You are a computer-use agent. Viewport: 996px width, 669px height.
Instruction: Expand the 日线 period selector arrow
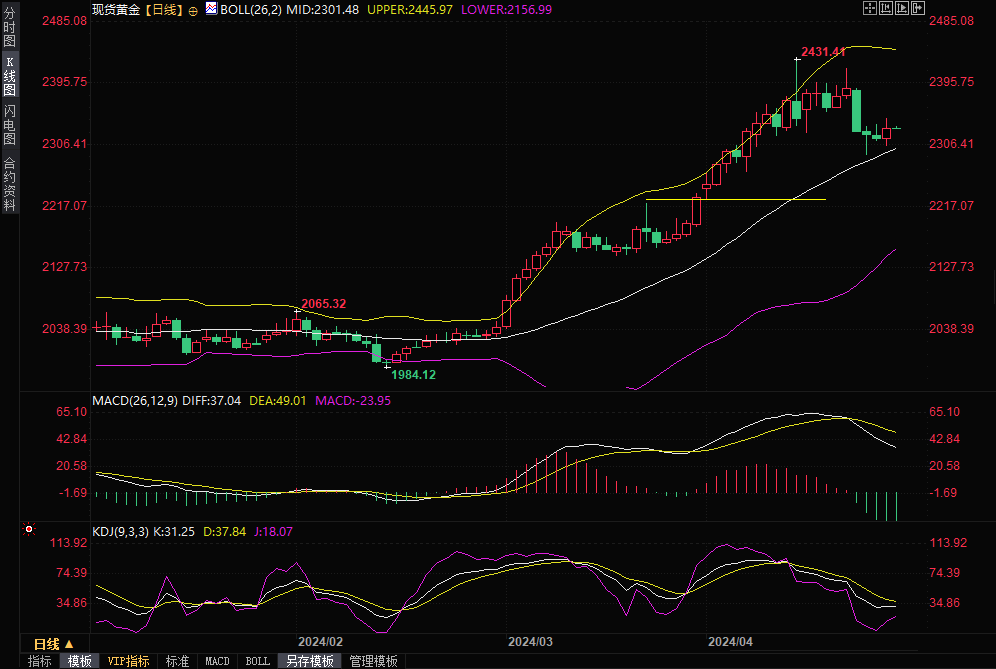click(x=69, y=644)
